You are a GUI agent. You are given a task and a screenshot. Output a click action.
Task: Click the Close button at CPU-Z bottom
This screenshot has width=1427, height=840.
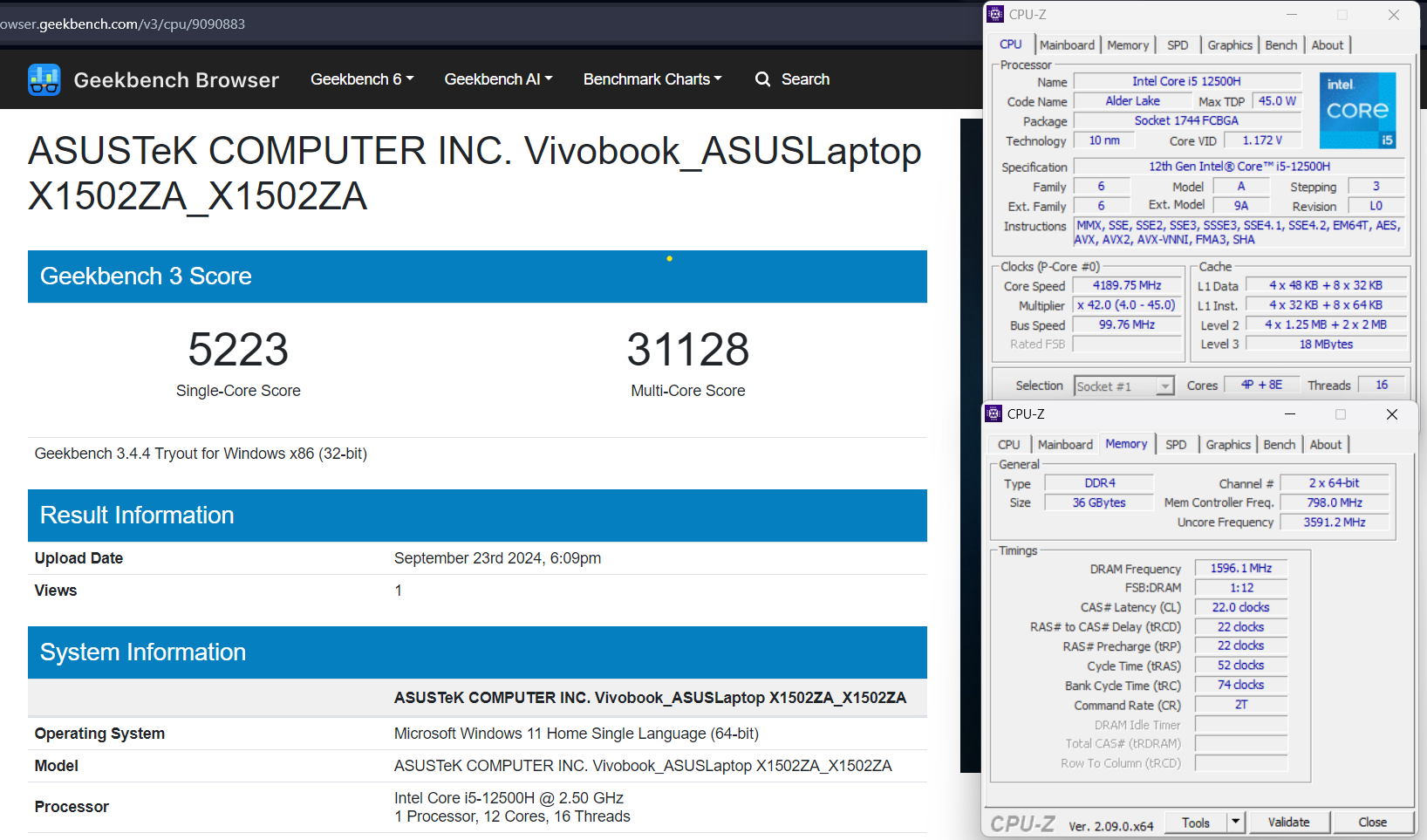[1372, 822]
